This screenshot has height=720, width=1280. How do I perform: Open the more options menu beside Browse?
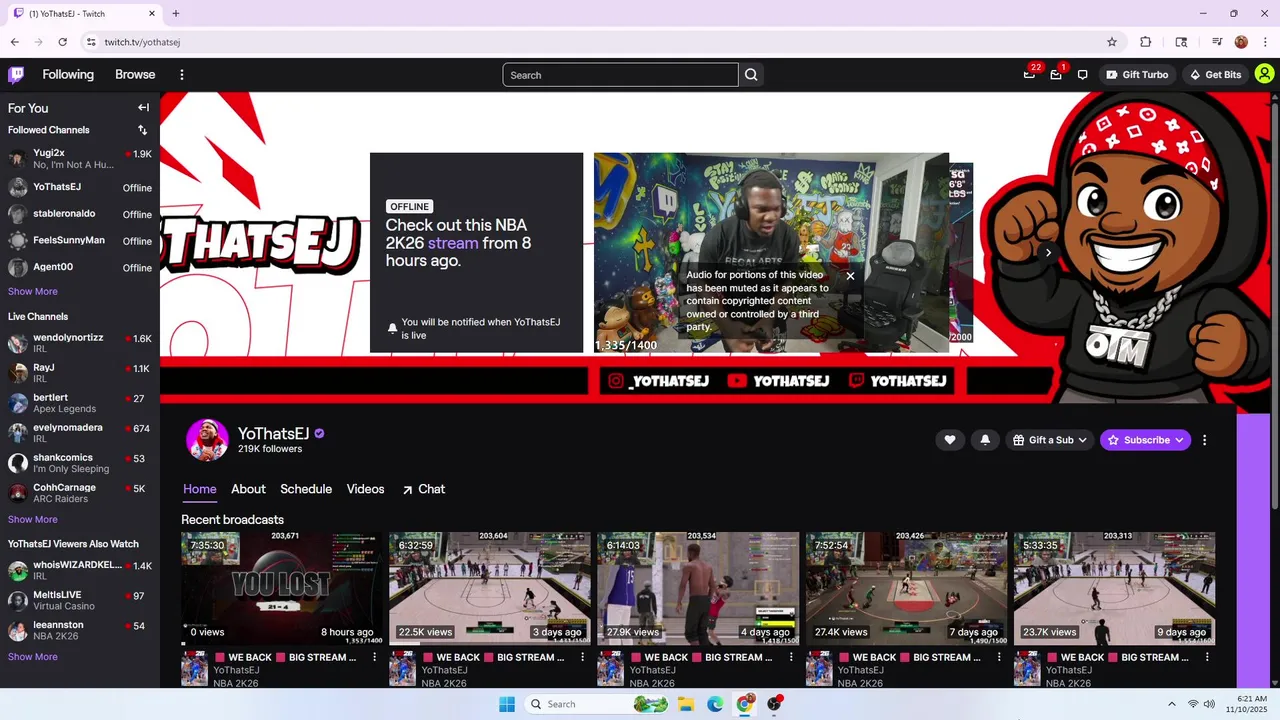coord(182,75)
